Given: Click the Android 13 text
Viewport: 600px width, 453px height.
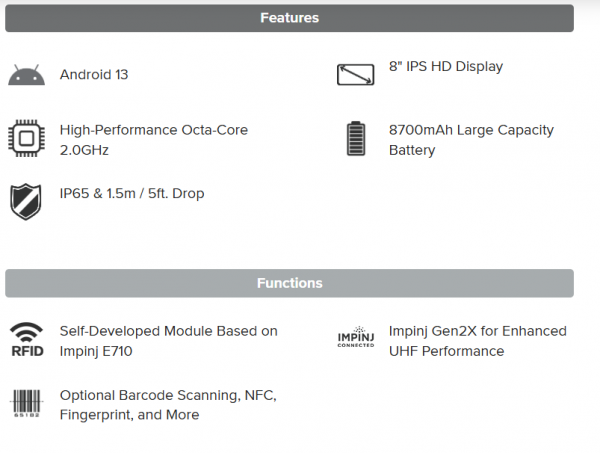Looking at the screenshot, I should [x=94, y=74].
